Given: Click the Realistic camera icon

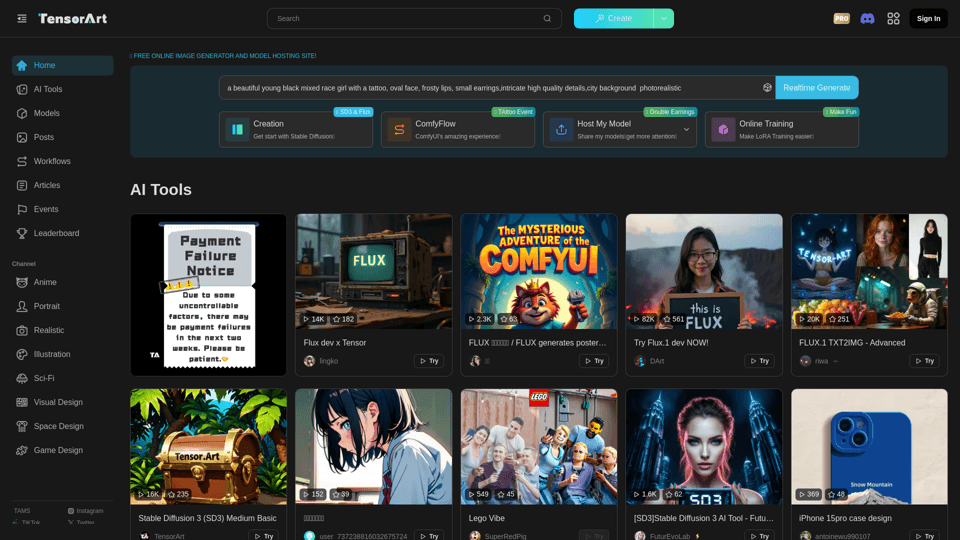Looking at the screenshot, I should pyautogui.click(x=22, y=330).
